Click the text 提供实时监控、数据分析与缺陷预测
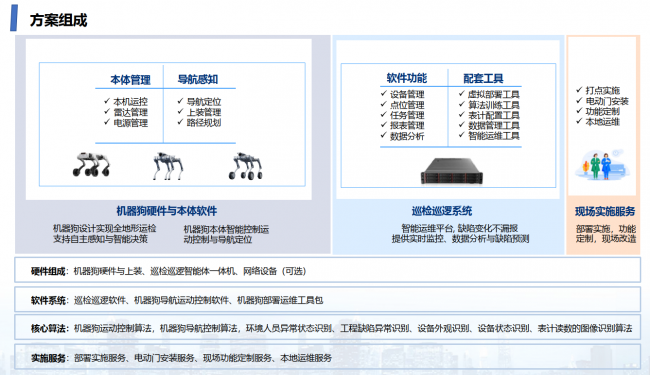 pos(461,239)
